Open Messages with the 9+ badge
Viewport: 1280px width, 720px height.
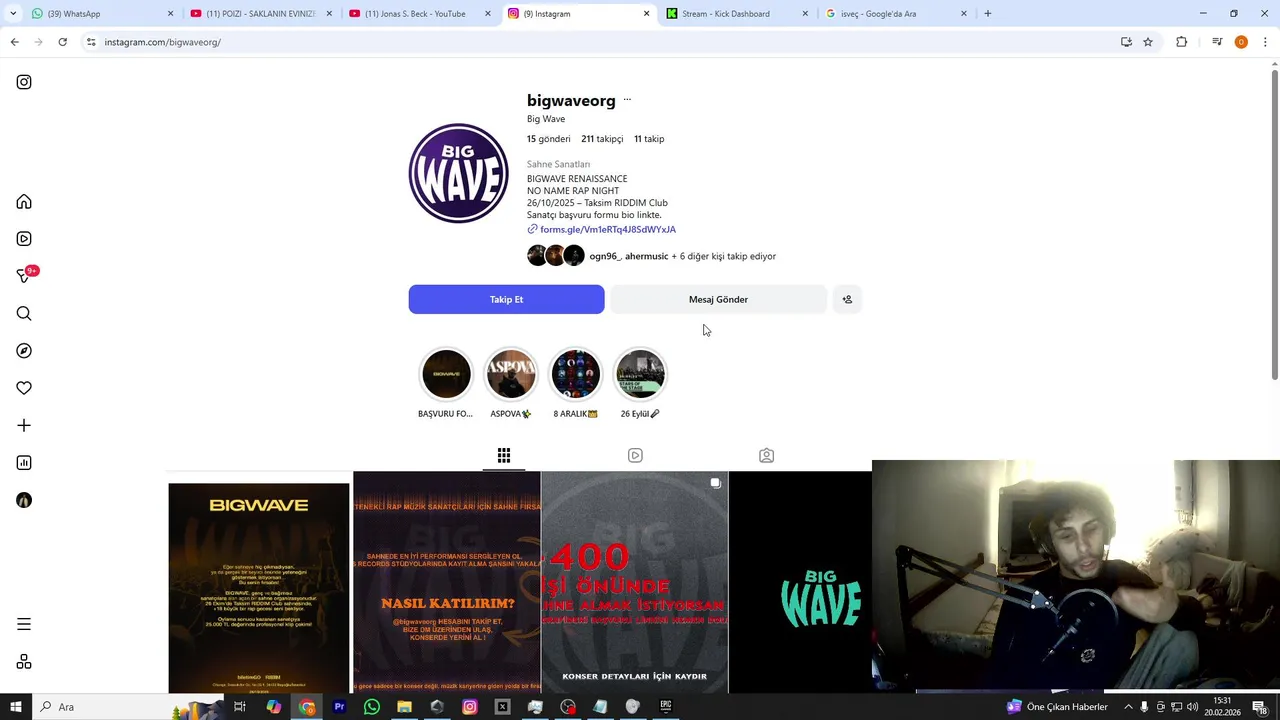point(25,275)
